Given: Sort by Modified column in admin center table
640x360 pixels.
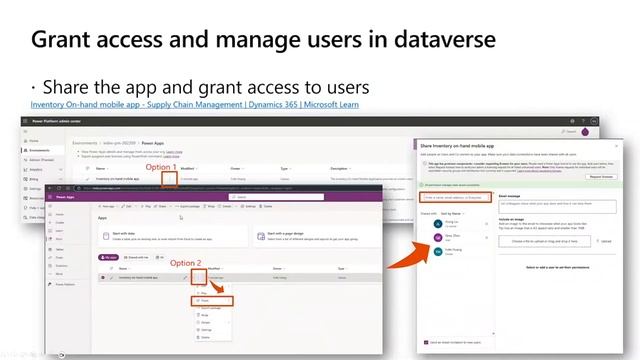Looking at the screenshot, I should point(189,169).
